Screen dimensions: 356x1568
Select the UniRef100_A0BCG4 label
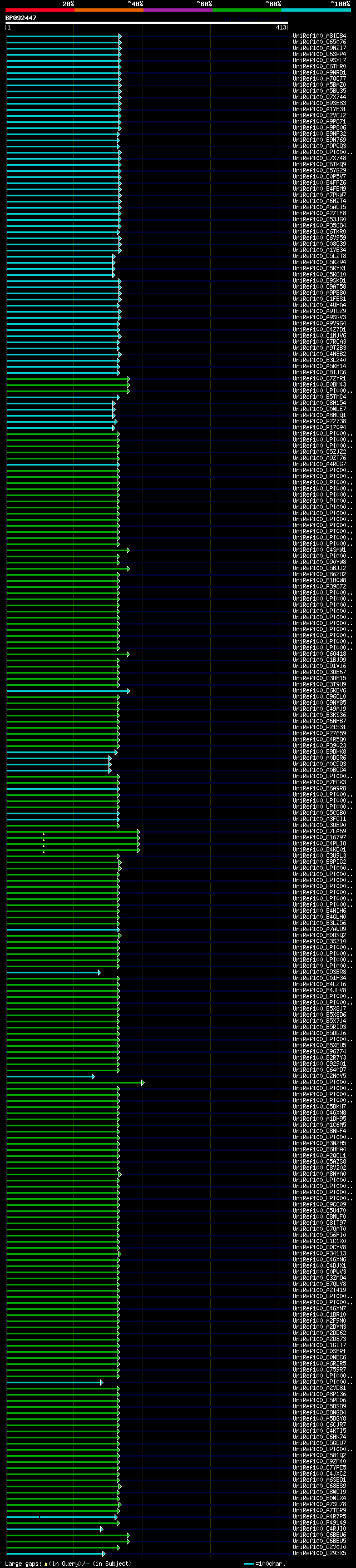click(319, 770)
